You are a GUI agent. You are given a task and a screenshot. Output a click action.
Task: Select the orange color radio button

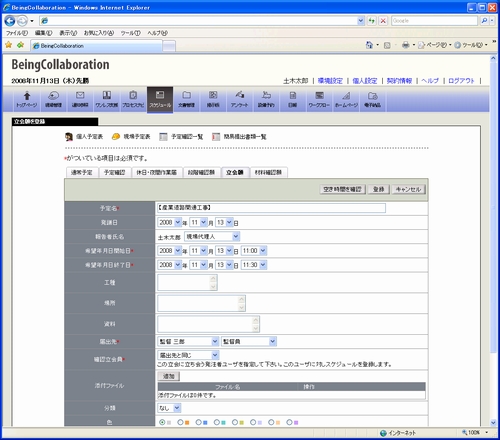pyautogui.click(x=180, y=422)
